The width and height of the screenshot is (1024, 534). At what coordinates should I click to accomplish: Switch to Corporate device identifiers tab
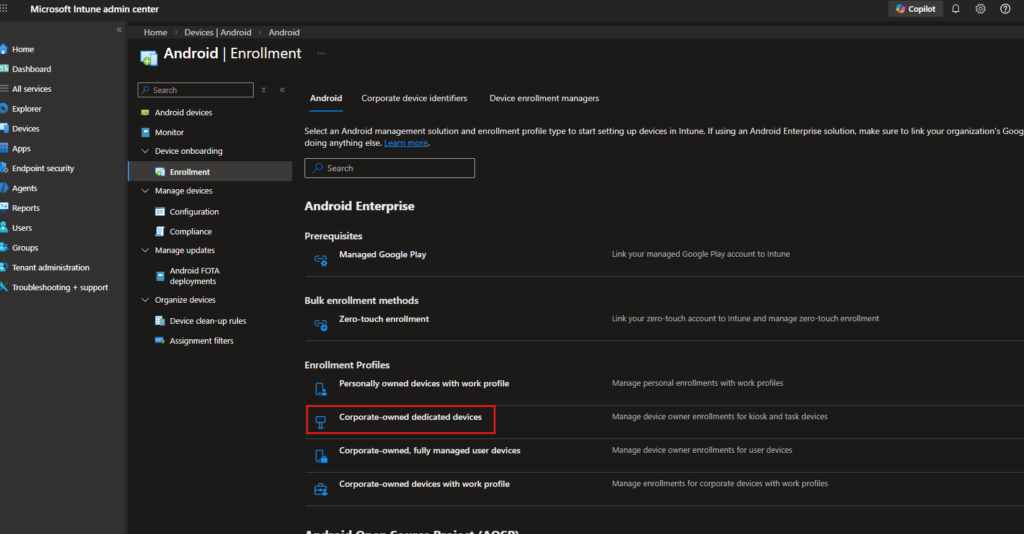(x=414, y=99)
